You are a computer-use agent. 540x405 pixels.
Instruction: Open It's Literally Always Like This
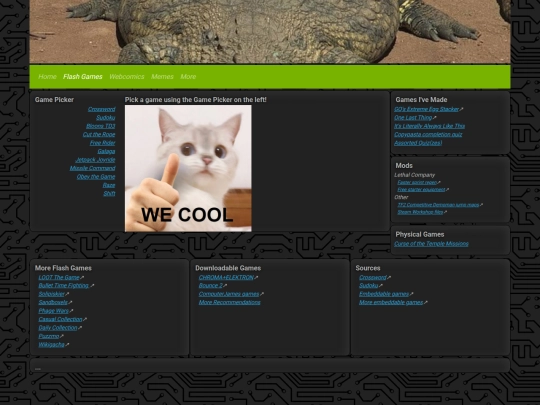(429, 126)
